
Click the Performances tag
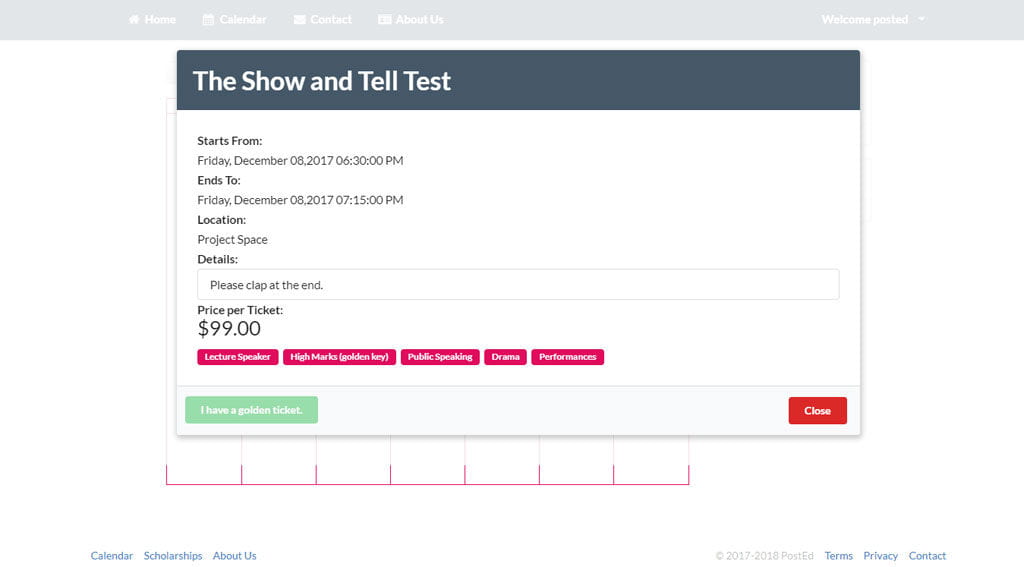pyautogui.click(x=567, y=357)
